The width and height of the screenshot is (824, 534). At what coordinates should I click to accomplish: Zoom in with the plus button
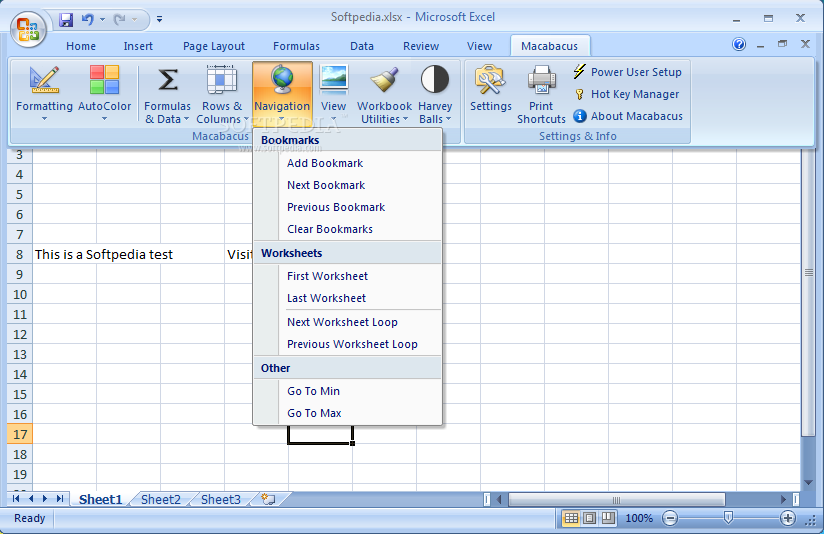(x=788, y=518)
